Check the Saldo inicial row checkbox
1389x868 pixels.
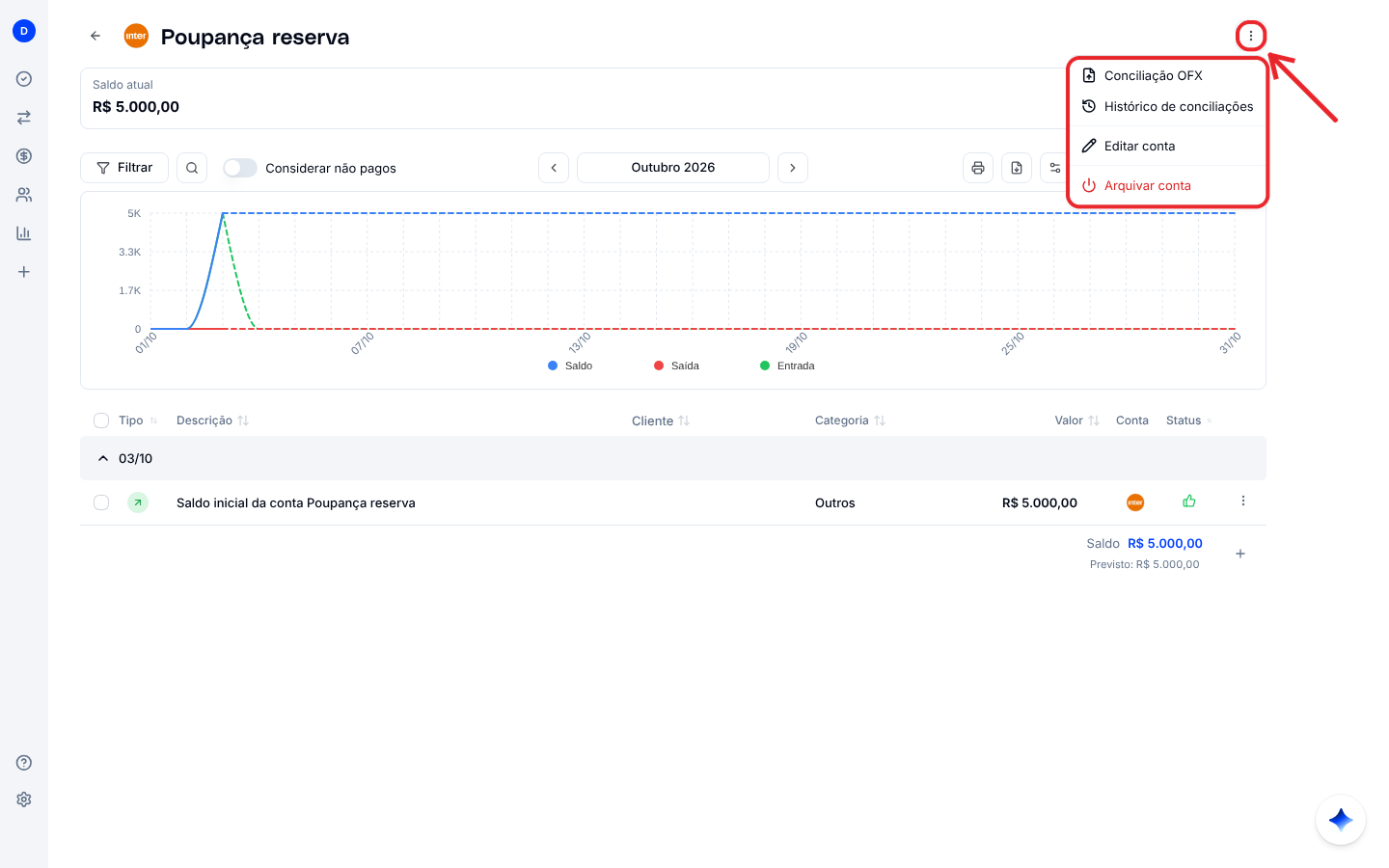(x=101, y=502)
